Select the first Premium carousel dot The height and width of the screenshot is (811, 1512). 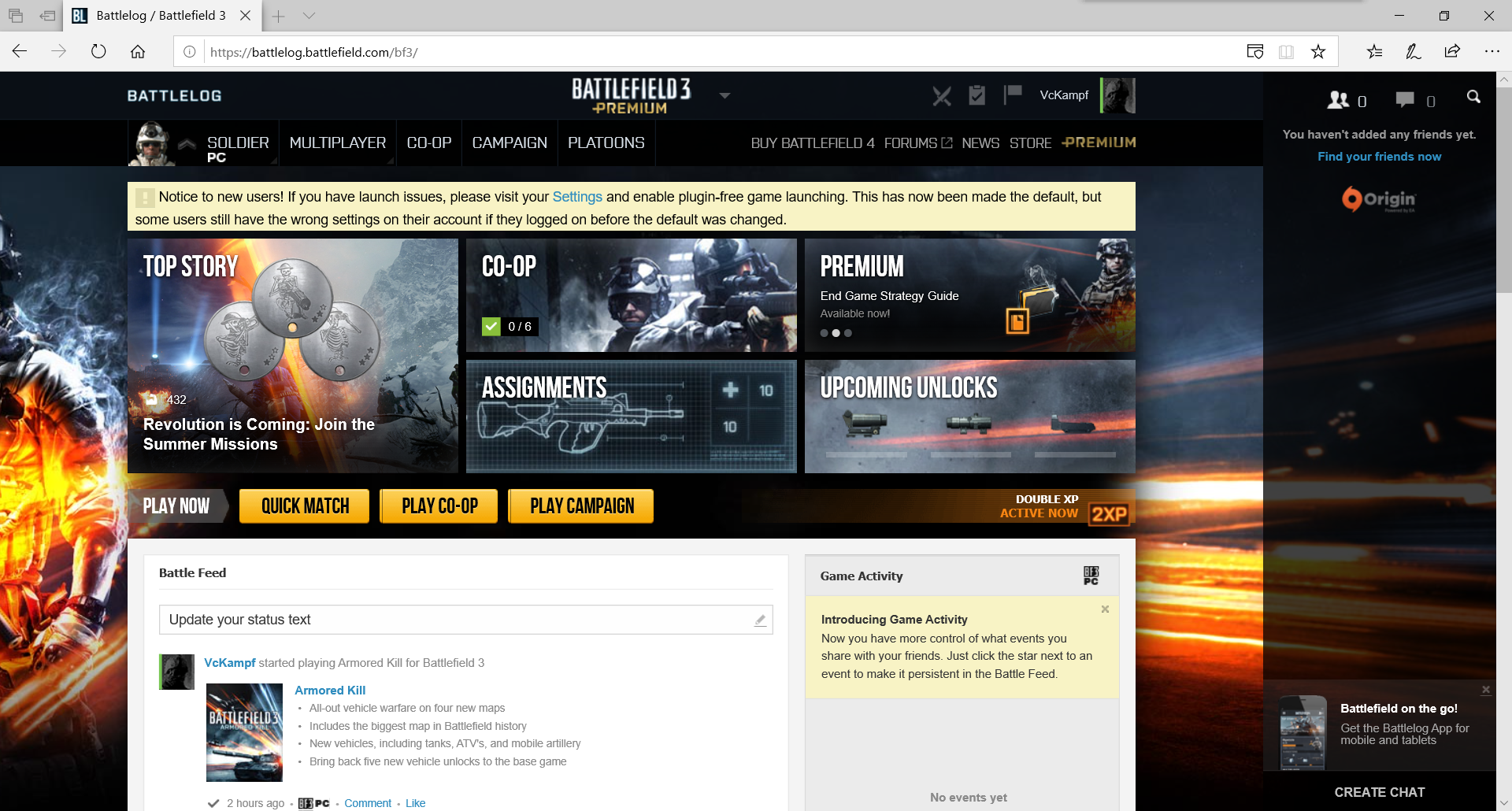point(825,333)
